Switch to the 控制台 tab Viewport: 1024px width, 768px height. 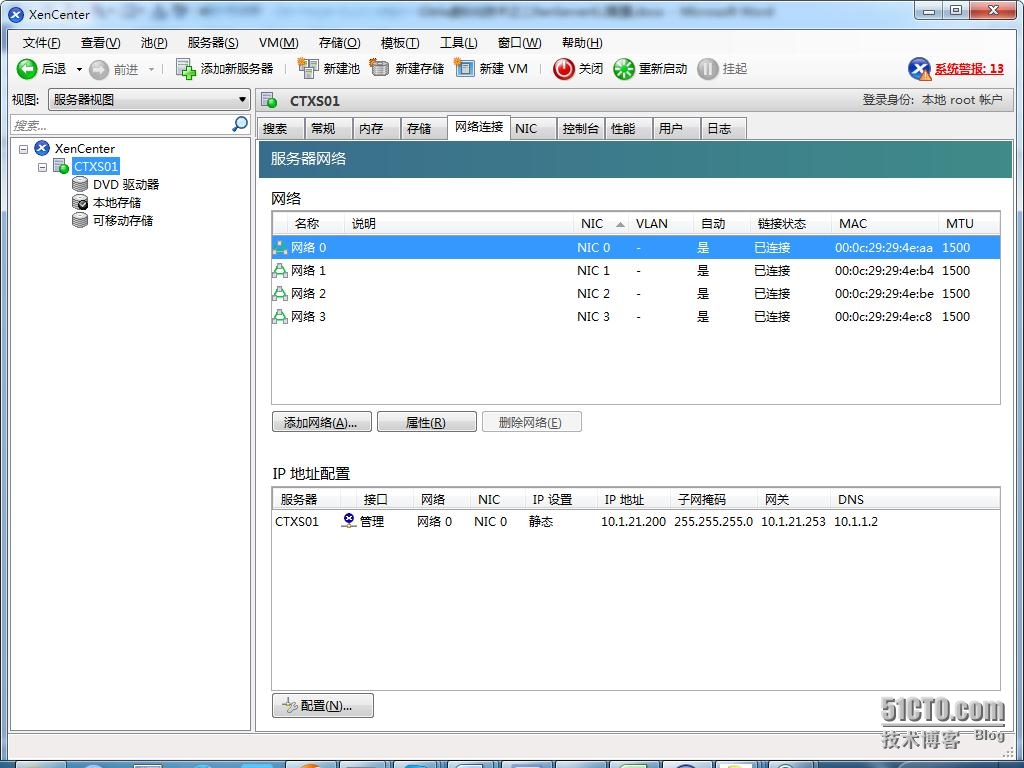pos(581,129)
